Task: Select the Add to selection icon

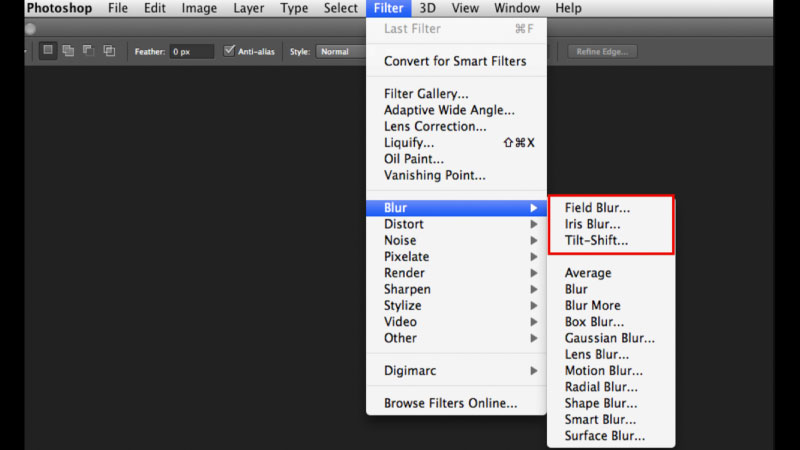Action: pos(68,51)
